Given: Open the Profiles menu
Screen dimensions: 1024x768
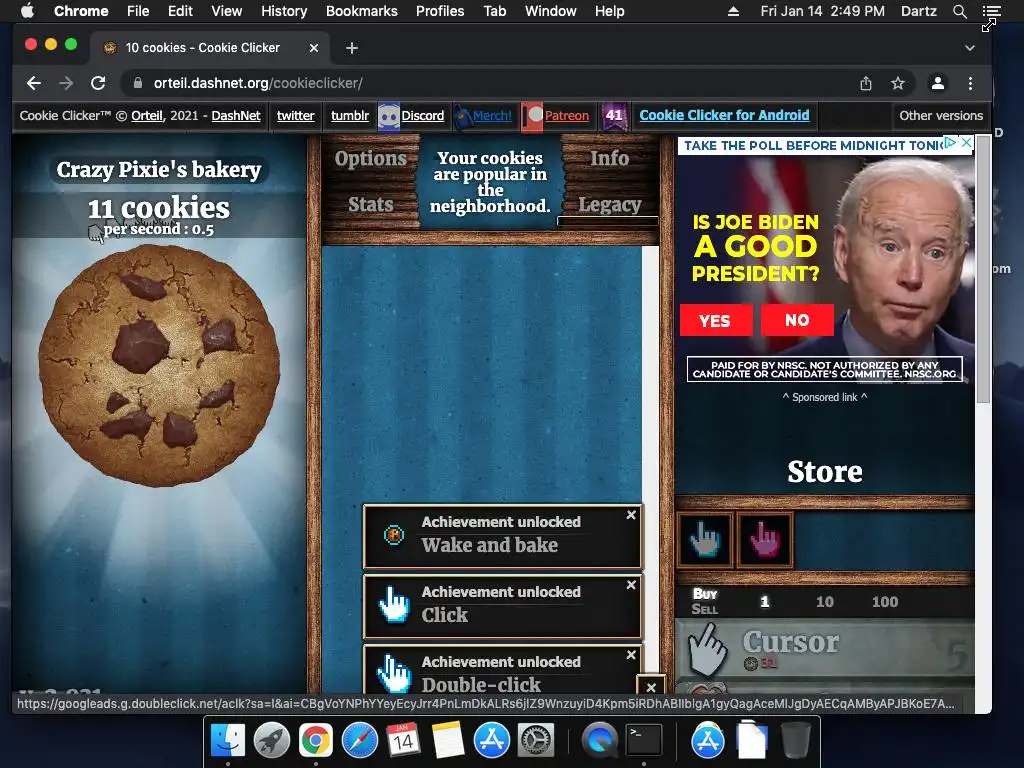Looking at the screenshot, I should (440, 11).
